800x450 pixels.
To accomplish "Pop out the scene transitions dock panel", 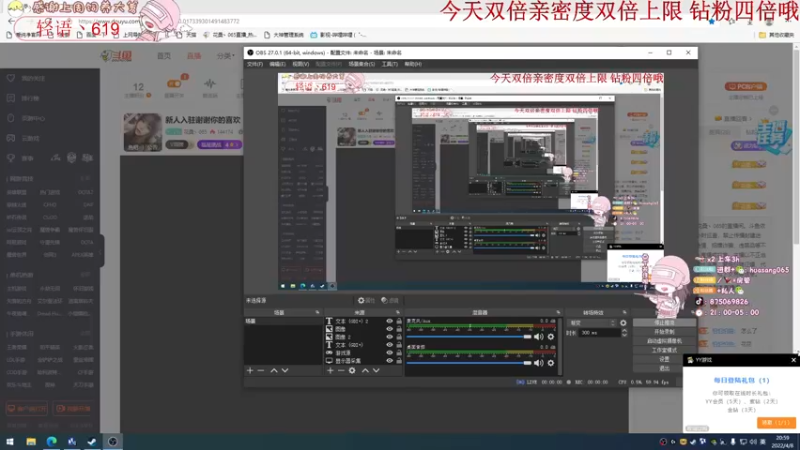I will 624,312.
